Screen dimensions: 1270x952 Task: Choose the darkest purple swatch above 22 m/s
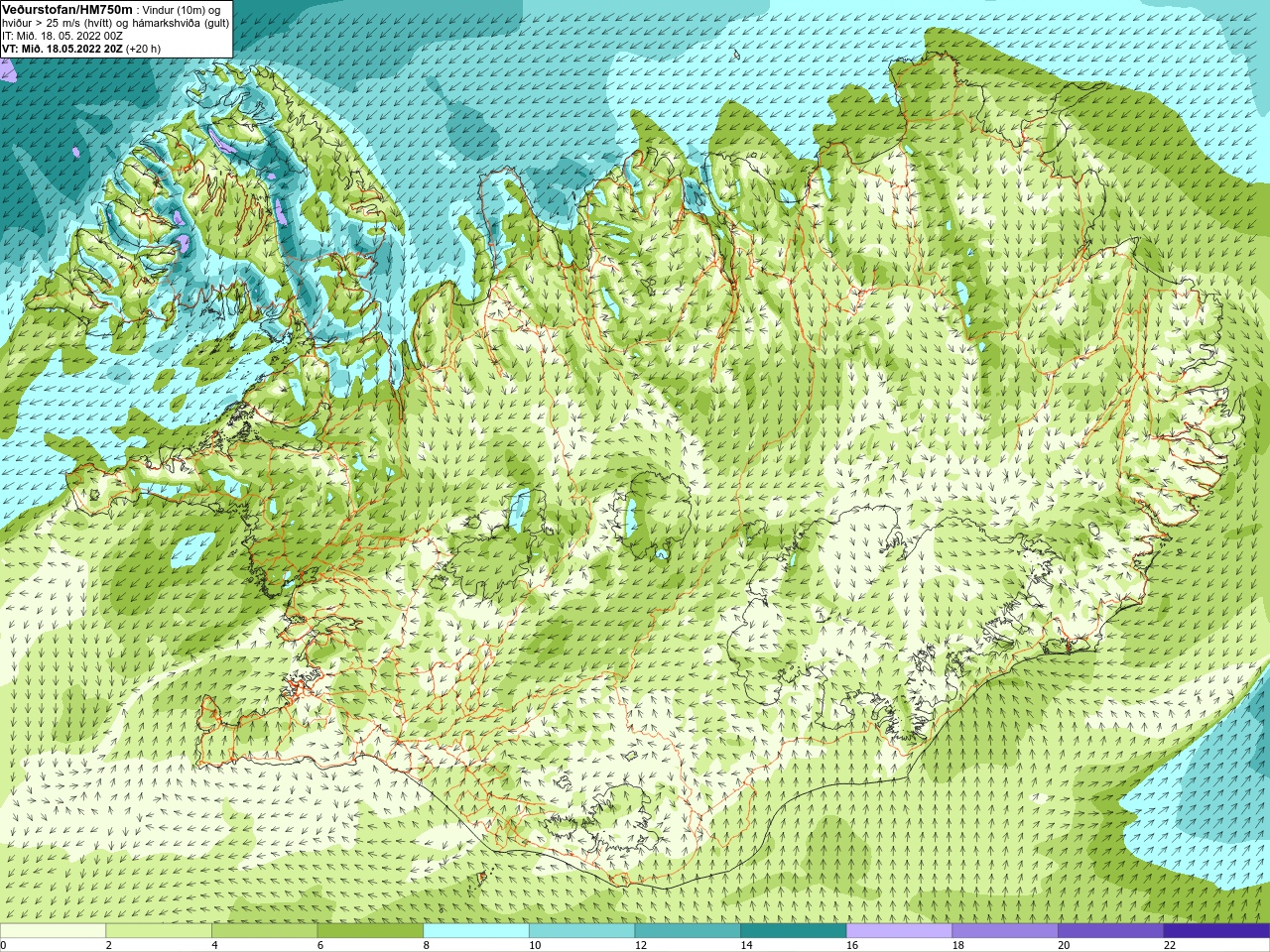(x=1216, y=931)
